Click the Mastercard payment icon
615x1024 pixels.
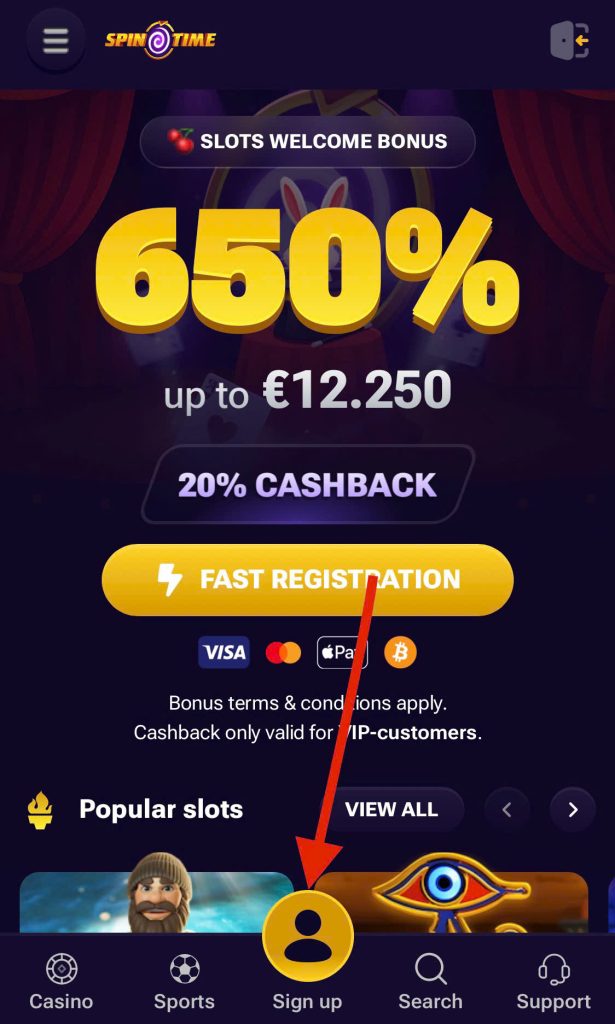pyautogui.click(x=283, y=653)
